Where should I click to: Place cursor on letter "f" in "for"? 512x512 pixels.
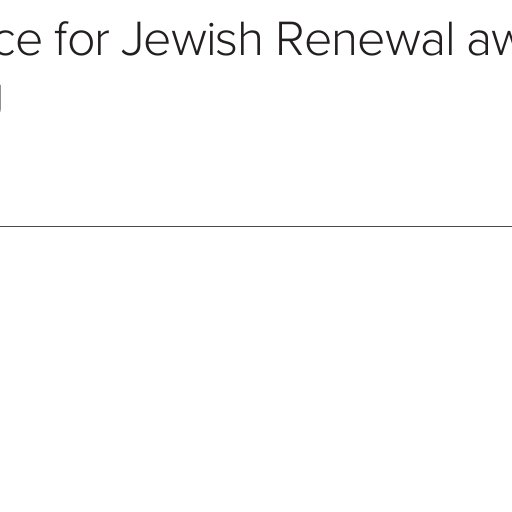(62, 39)
